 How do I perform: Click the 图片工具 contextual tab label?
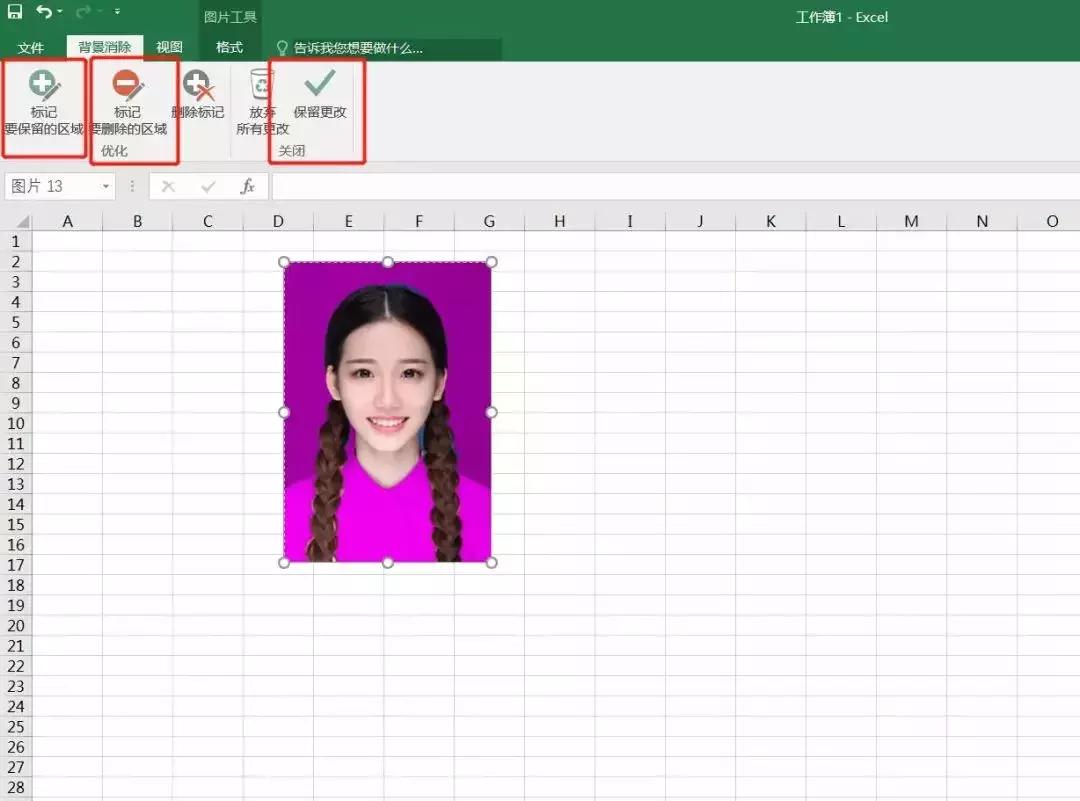coord(230,17)
